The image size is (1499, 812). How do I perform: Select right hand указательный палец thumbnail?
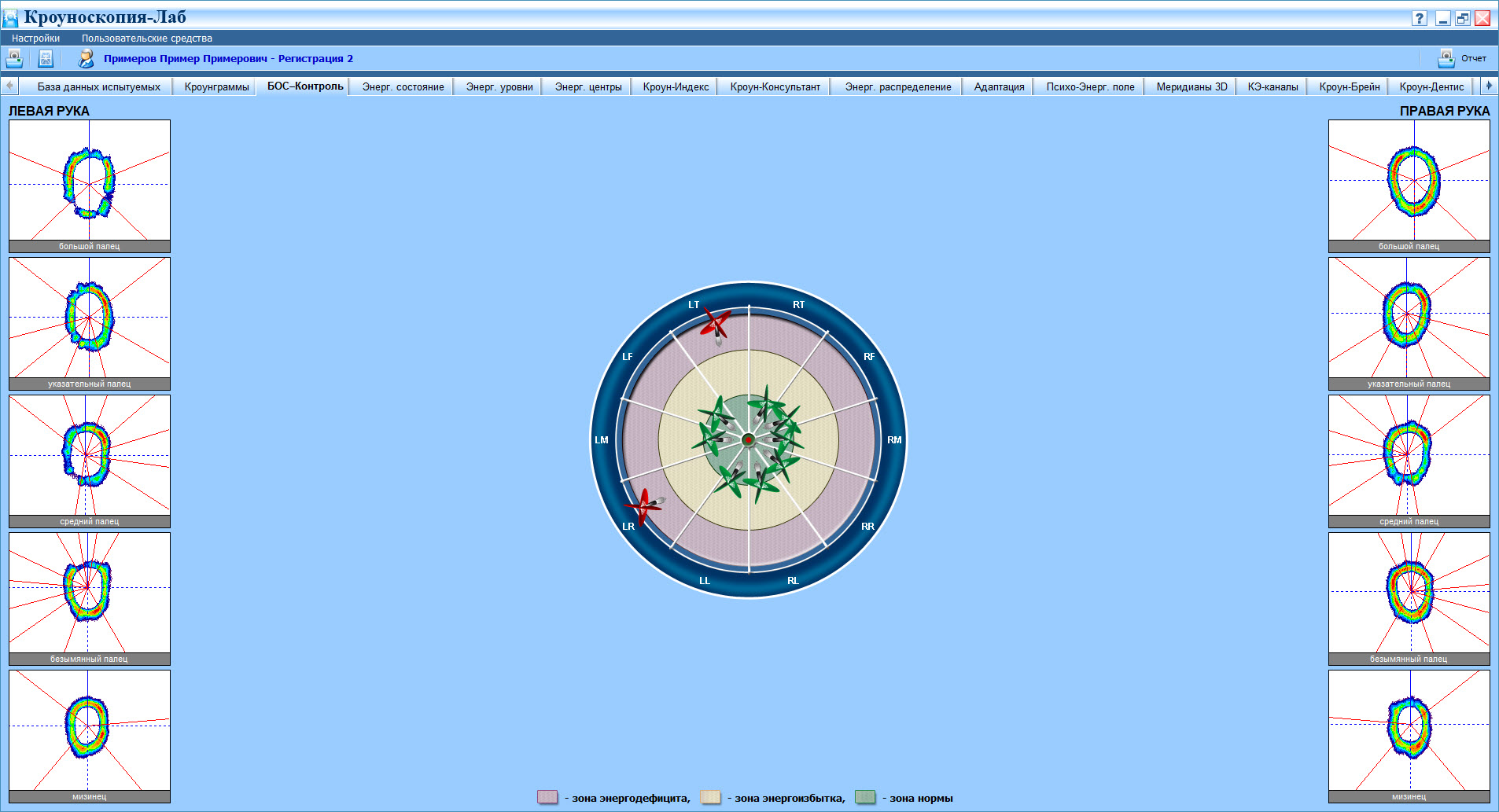[x=1409, y=324]
